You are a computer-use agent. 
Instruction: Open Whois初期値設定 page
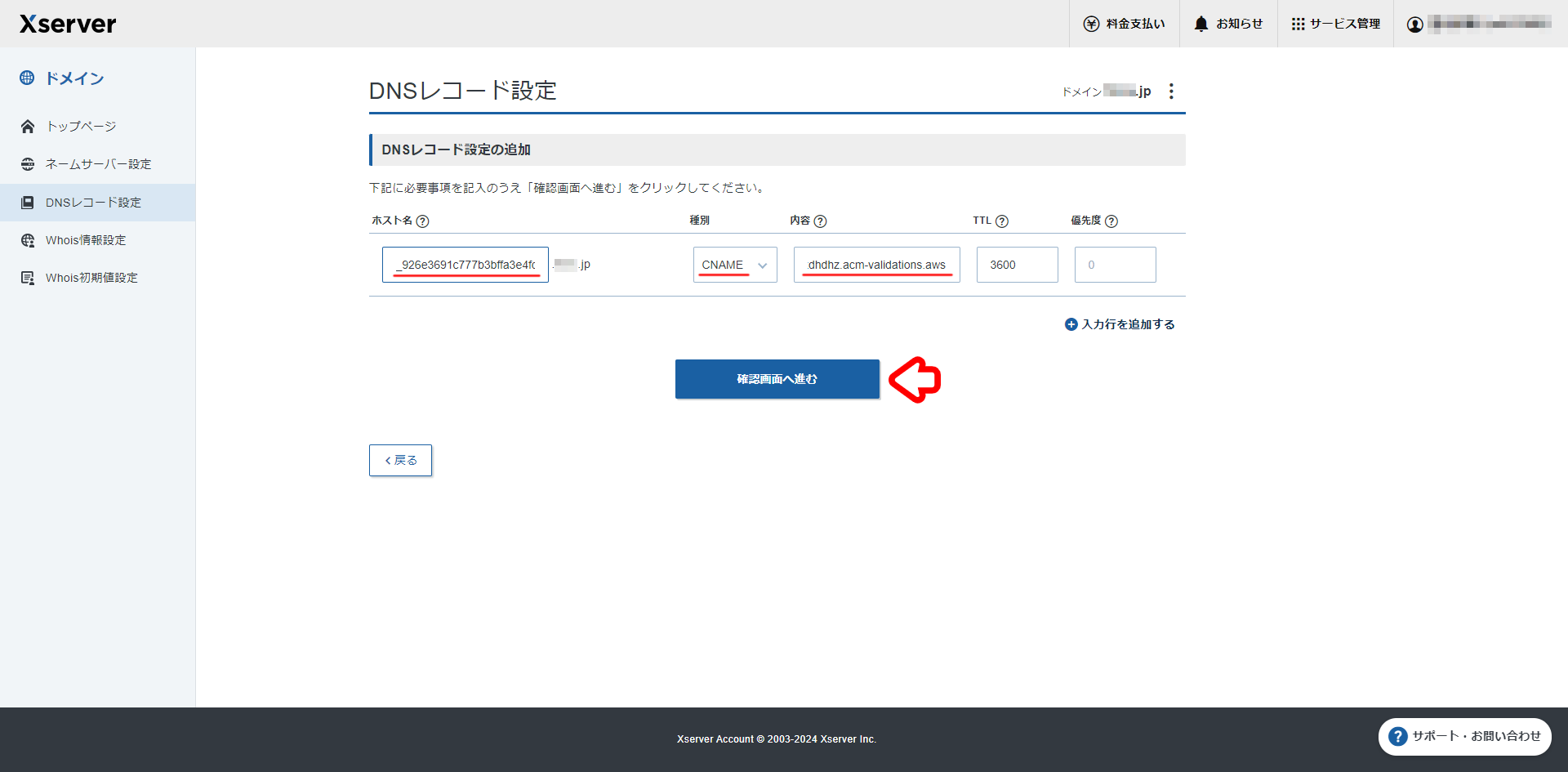point(97,278)
